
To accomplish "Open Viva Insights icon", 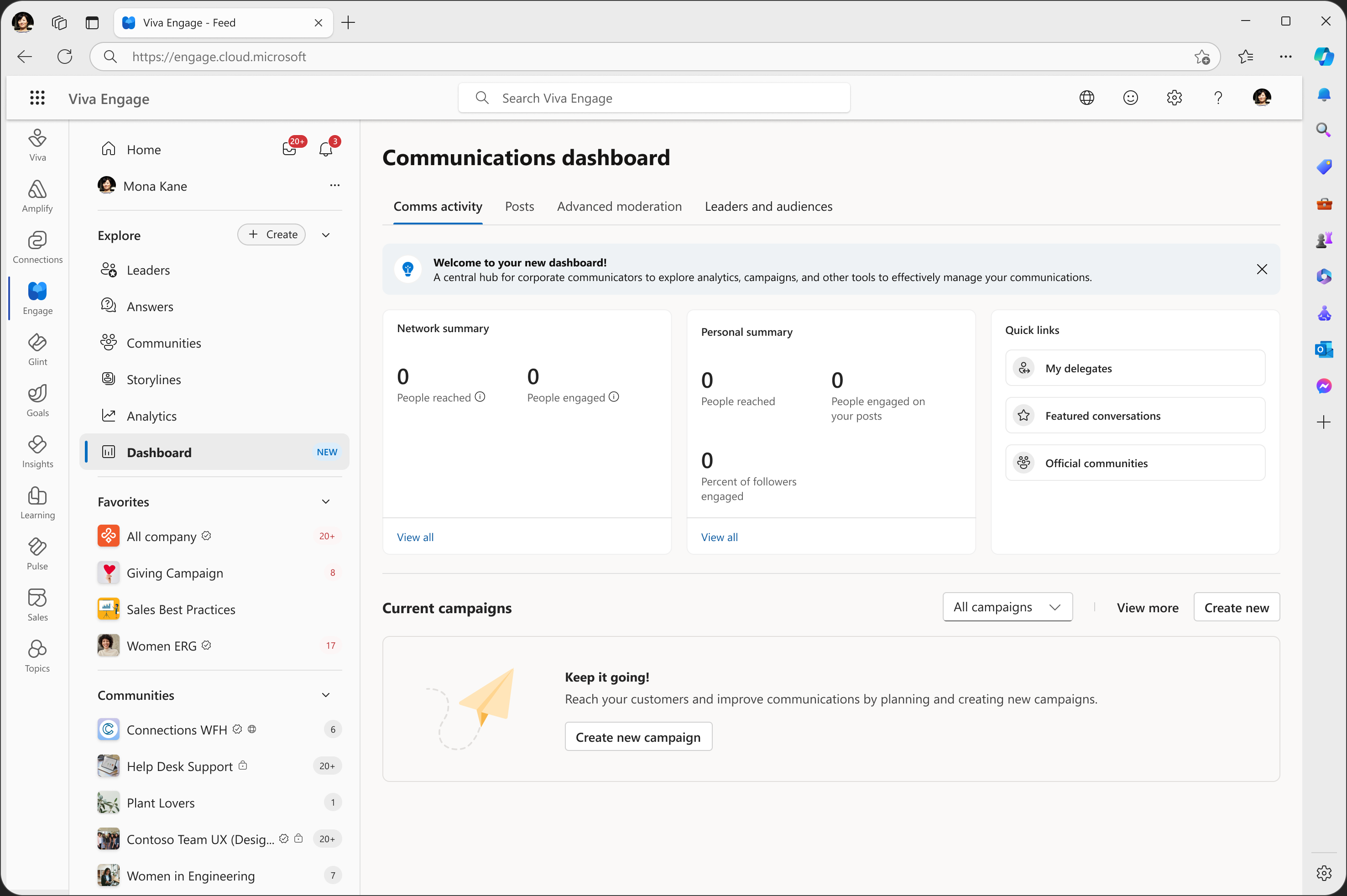I will tap(37, 452).
